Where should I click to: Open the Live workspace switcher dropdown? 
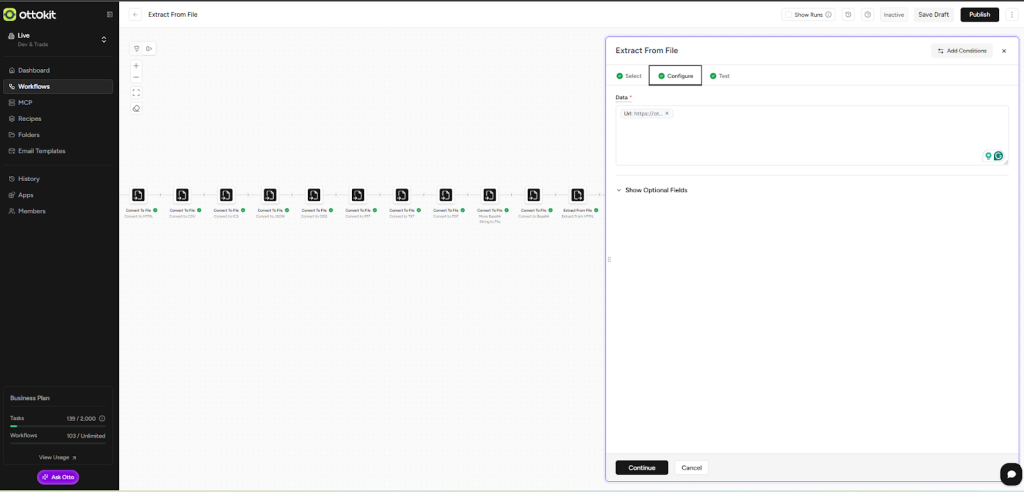[x=104, y=40]
